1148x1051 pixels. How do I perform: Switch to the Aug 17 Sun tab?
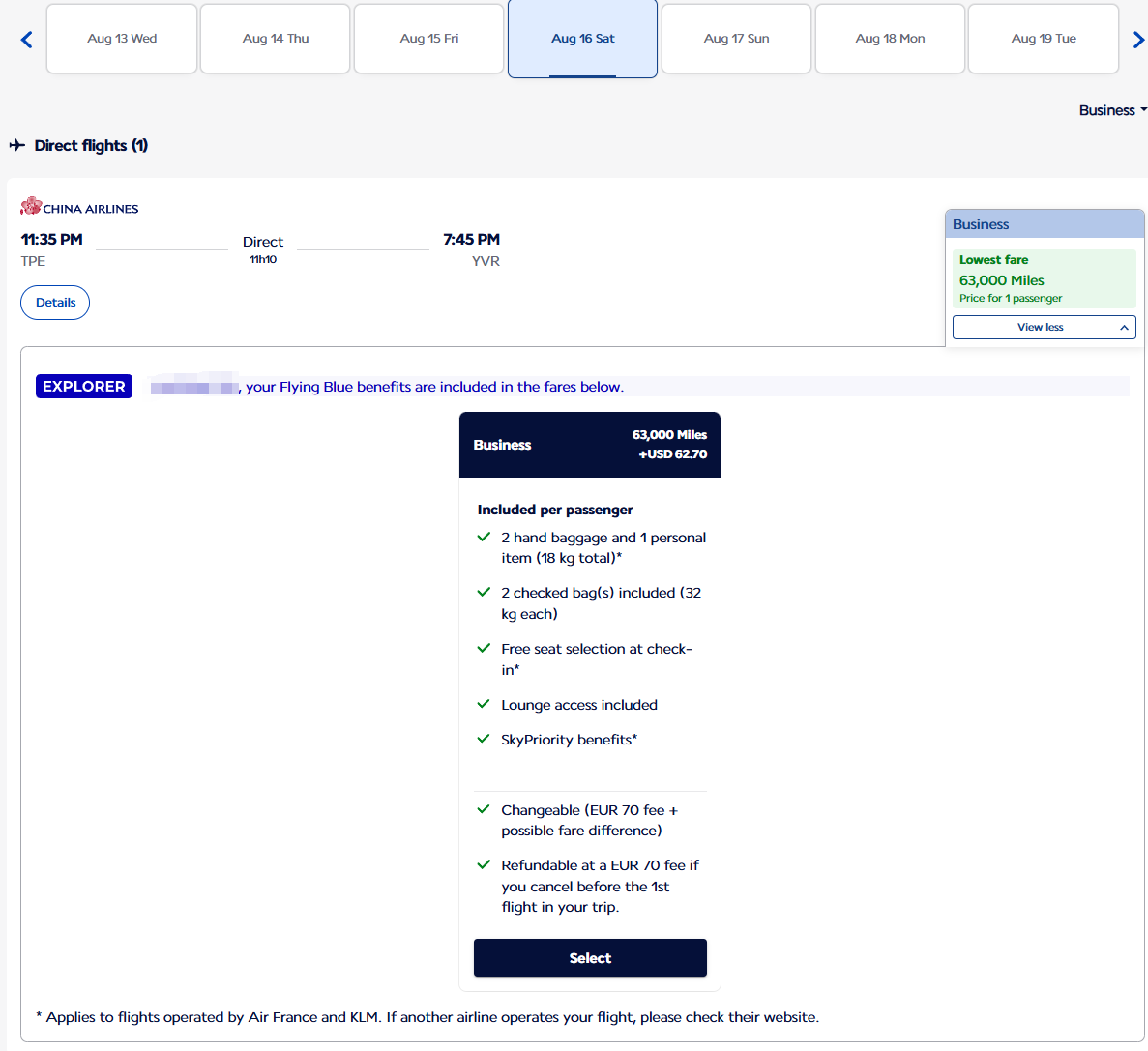tap(737, 39)
